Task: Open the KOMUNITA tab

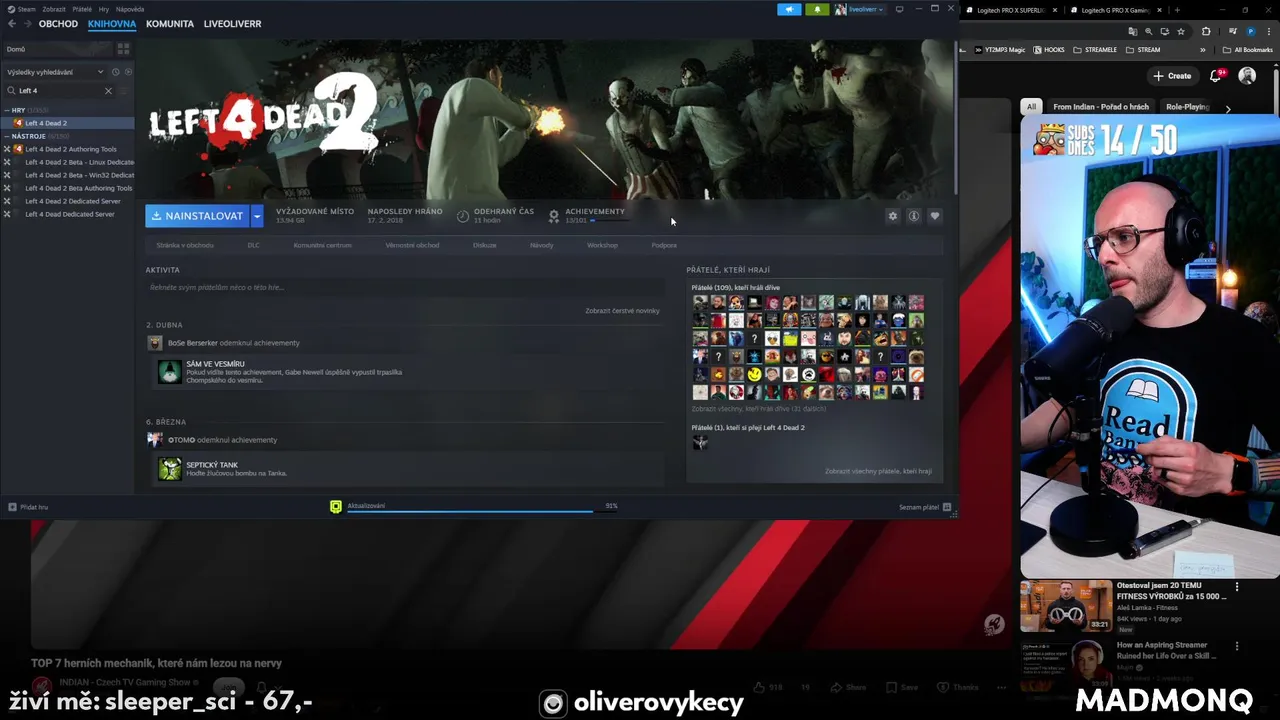Action: click(x=170, y=23)
